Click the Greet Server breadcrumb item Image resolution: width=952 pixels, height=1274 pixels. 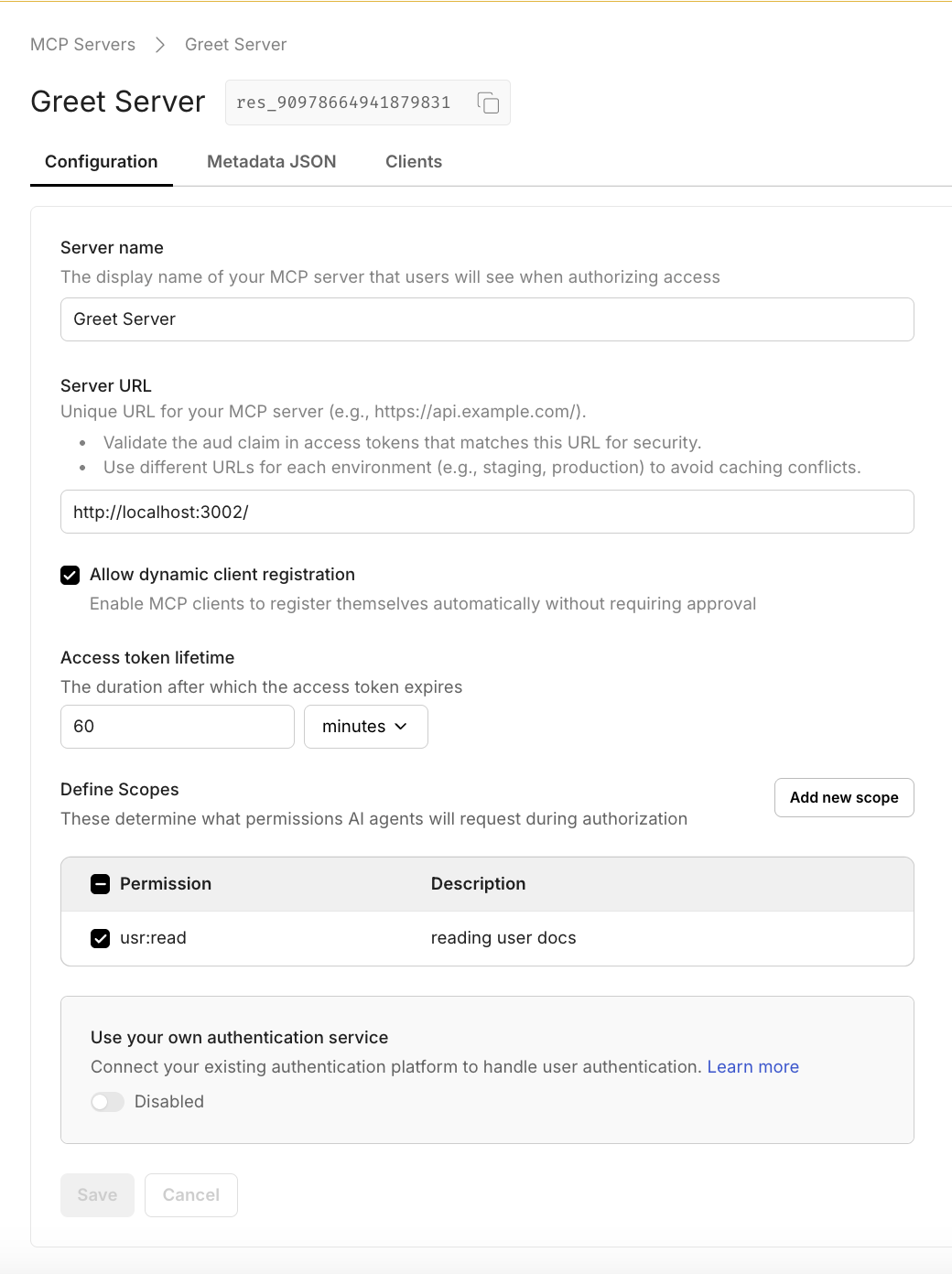(235, 45)
